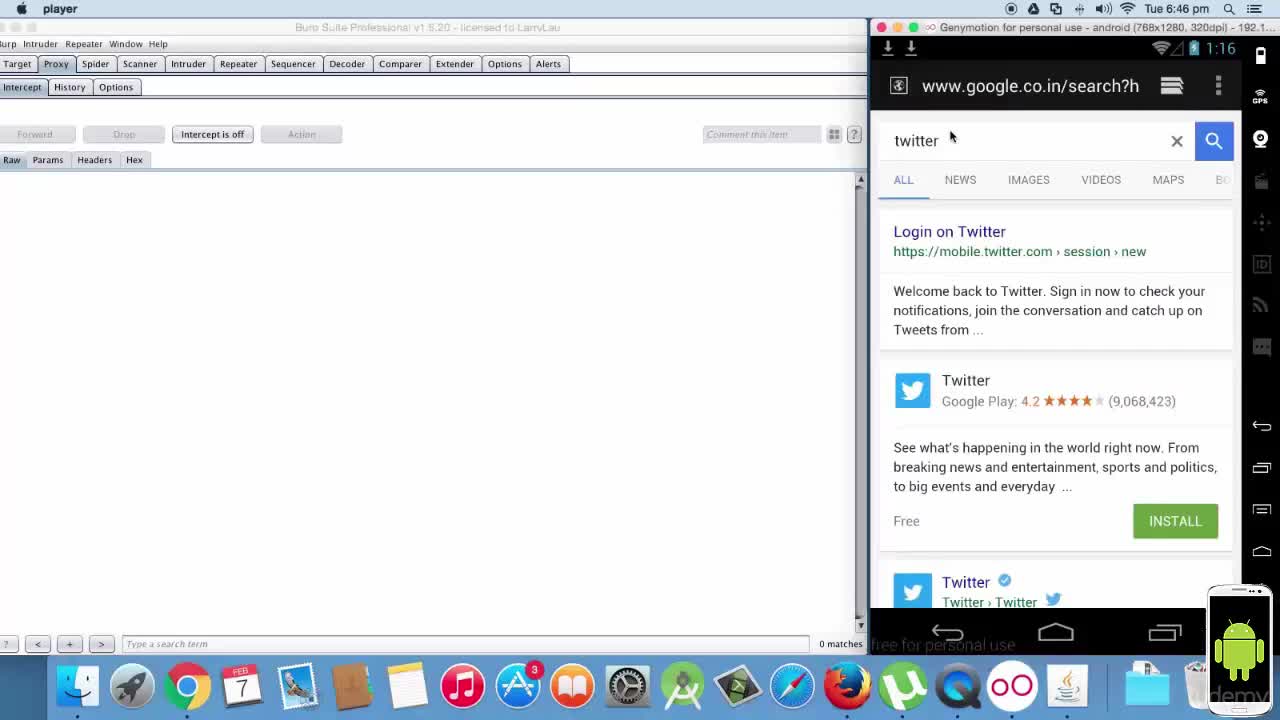Select the Params message view tab

click(x=47, y=160)
